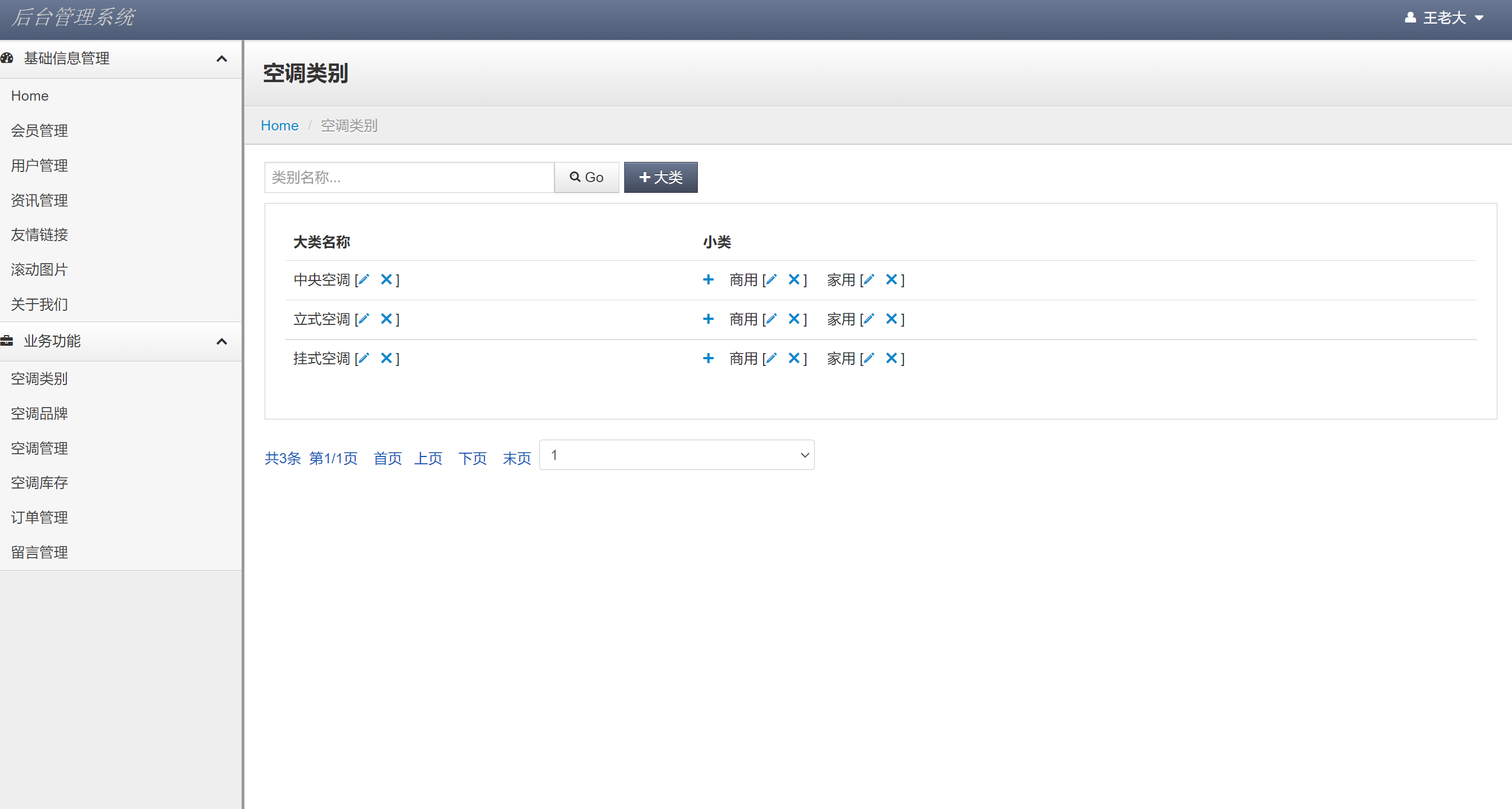Edit the 中央空调 category with pencil icon
This screenshot has height=809, width=1512.
364,279
